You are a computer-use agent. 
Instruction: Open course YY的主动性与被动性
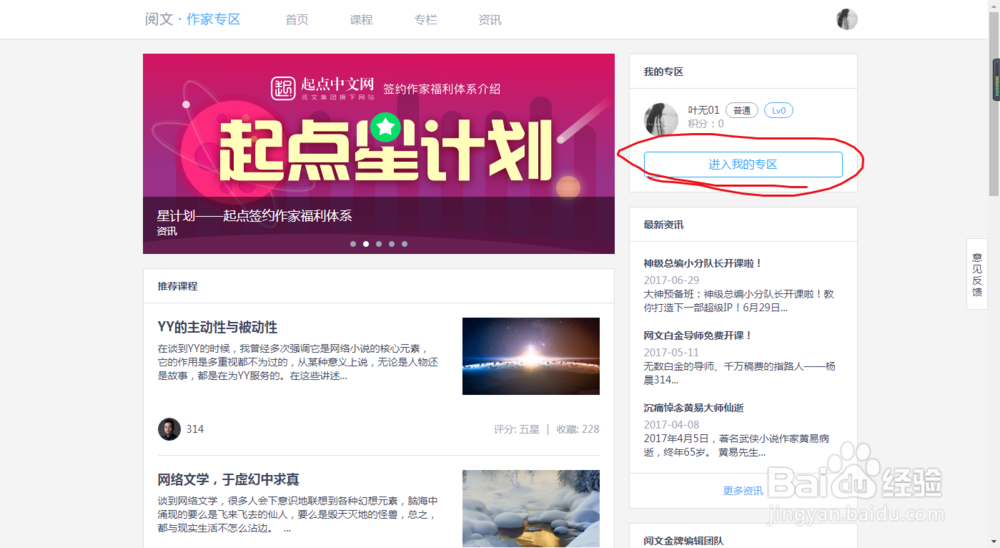[217, 327]
